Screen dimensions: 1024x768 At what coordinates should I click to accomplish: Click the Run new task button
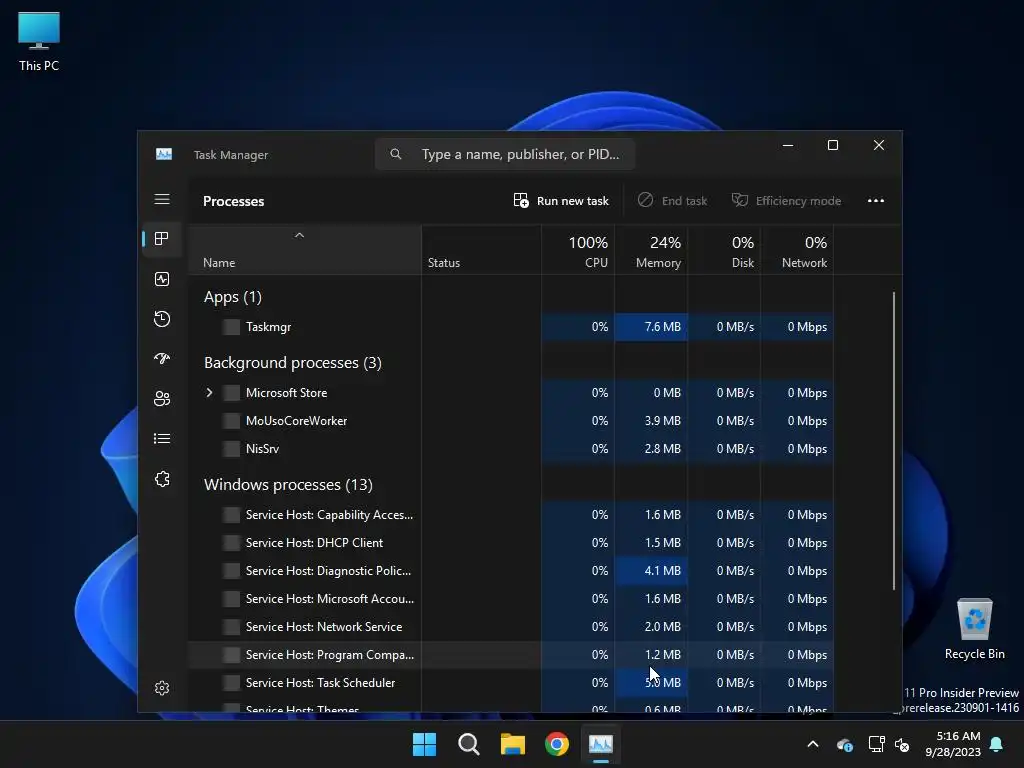561,200
